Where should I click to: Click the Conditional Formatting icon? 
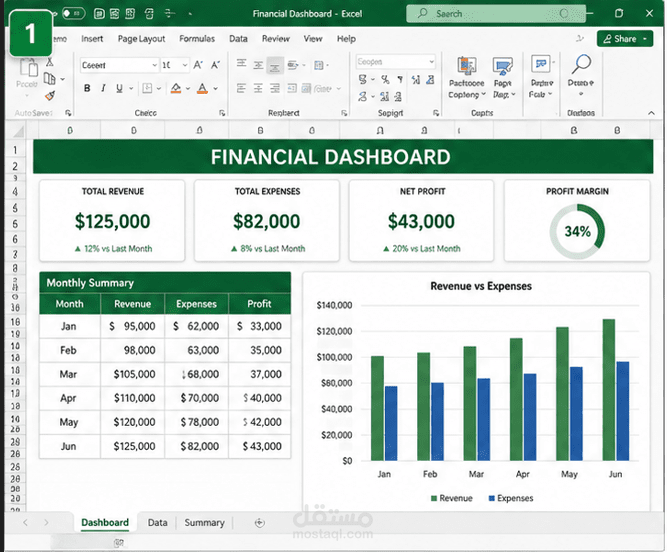click(x=466, y=66)
